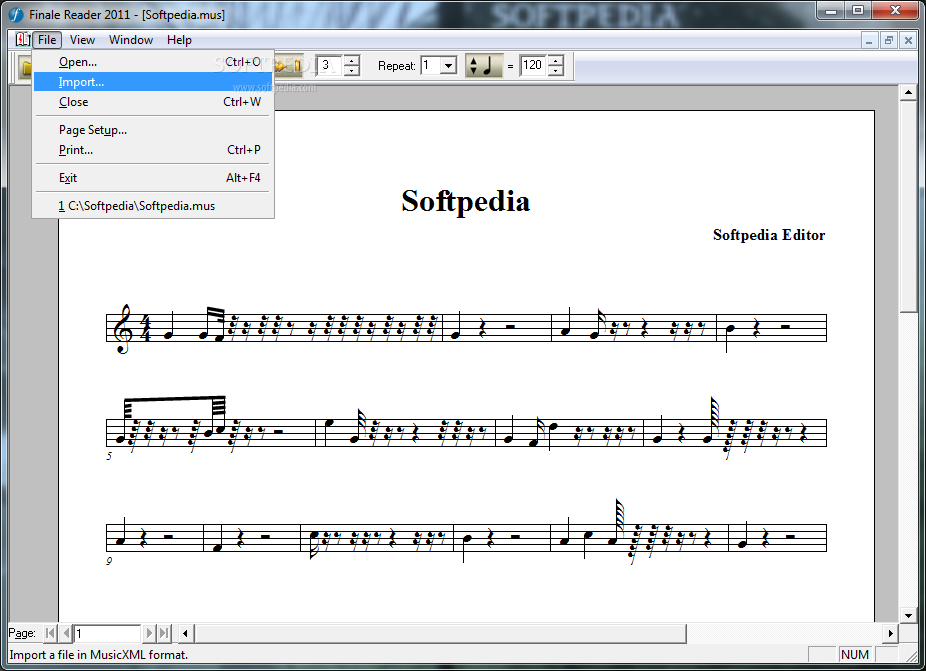Click status text Import a file in MusicXML
Screen dimensions: 926x671
click(x=99, y=654)
